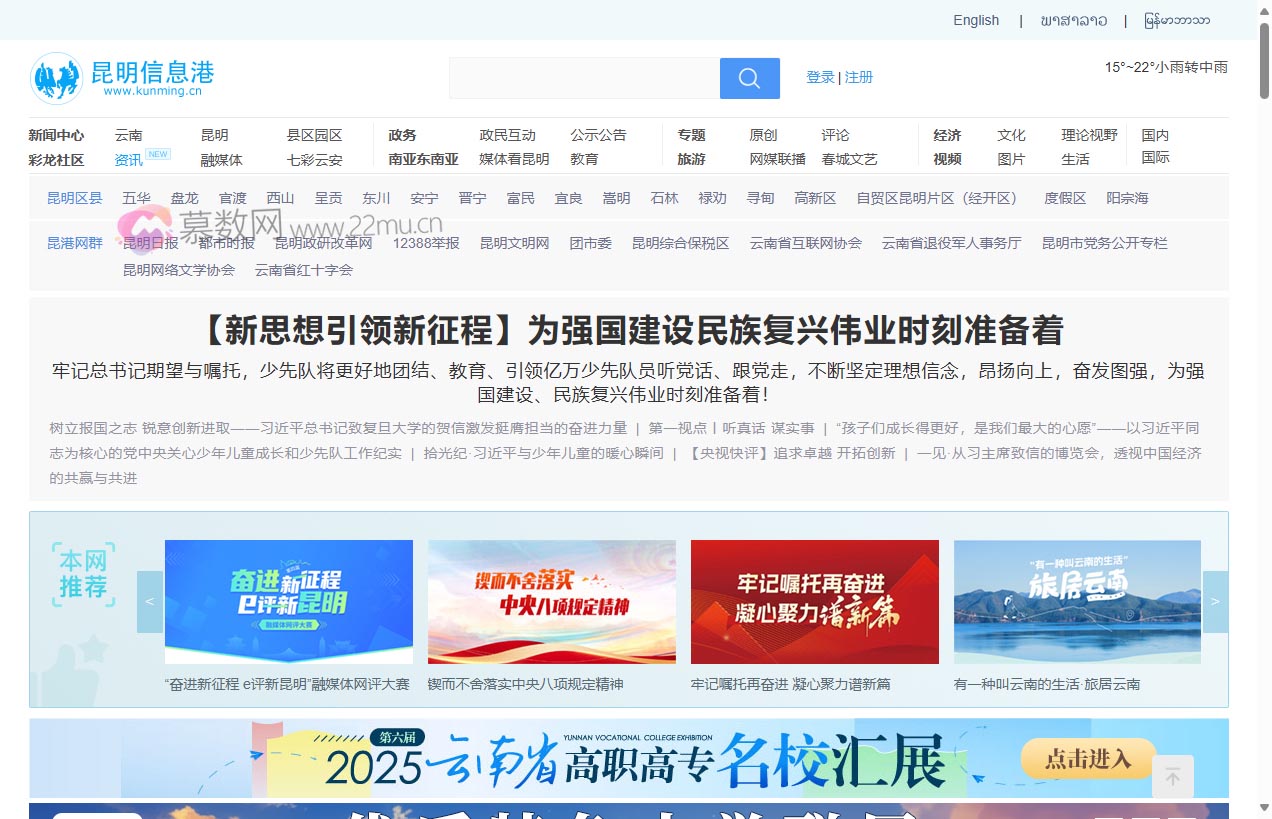Click the magnifier search button

click(749, 78)
